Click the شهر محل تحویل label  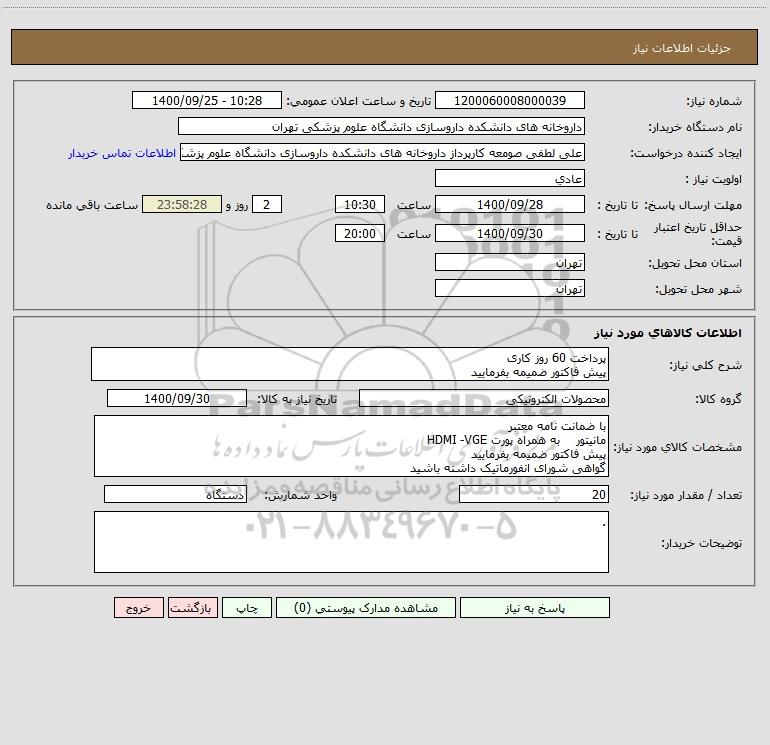tap(698, 289)
